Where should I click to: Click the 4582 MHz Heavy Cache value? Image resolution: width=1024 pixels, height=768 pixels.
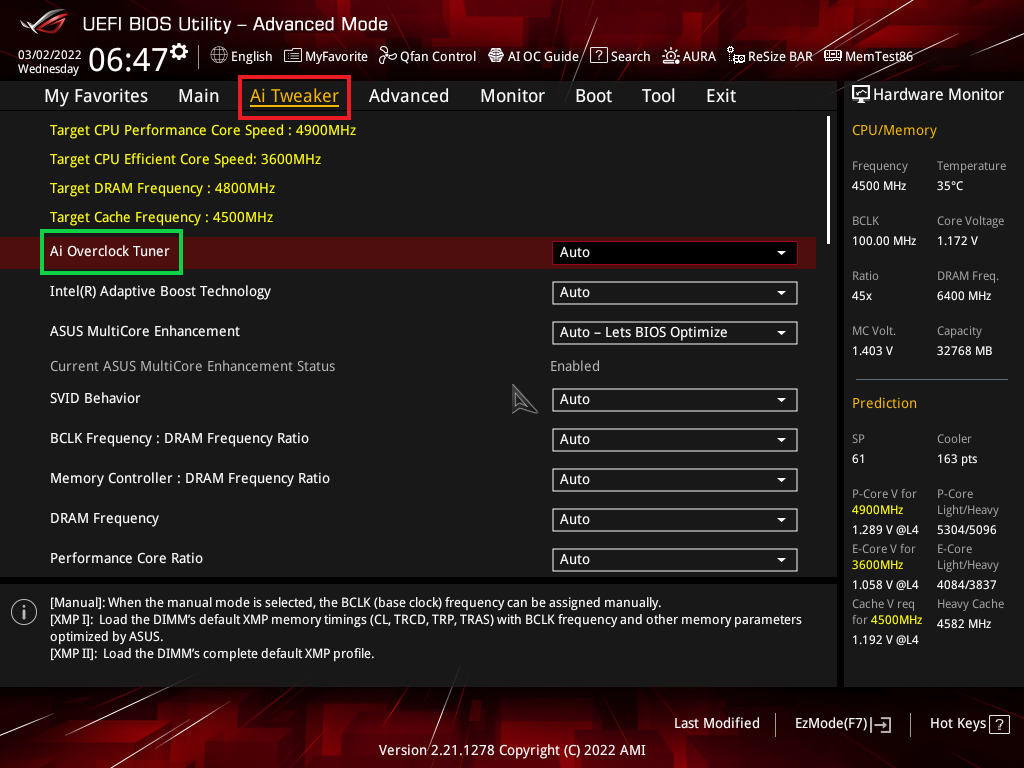pyautogui.click(x=964, y=624)
